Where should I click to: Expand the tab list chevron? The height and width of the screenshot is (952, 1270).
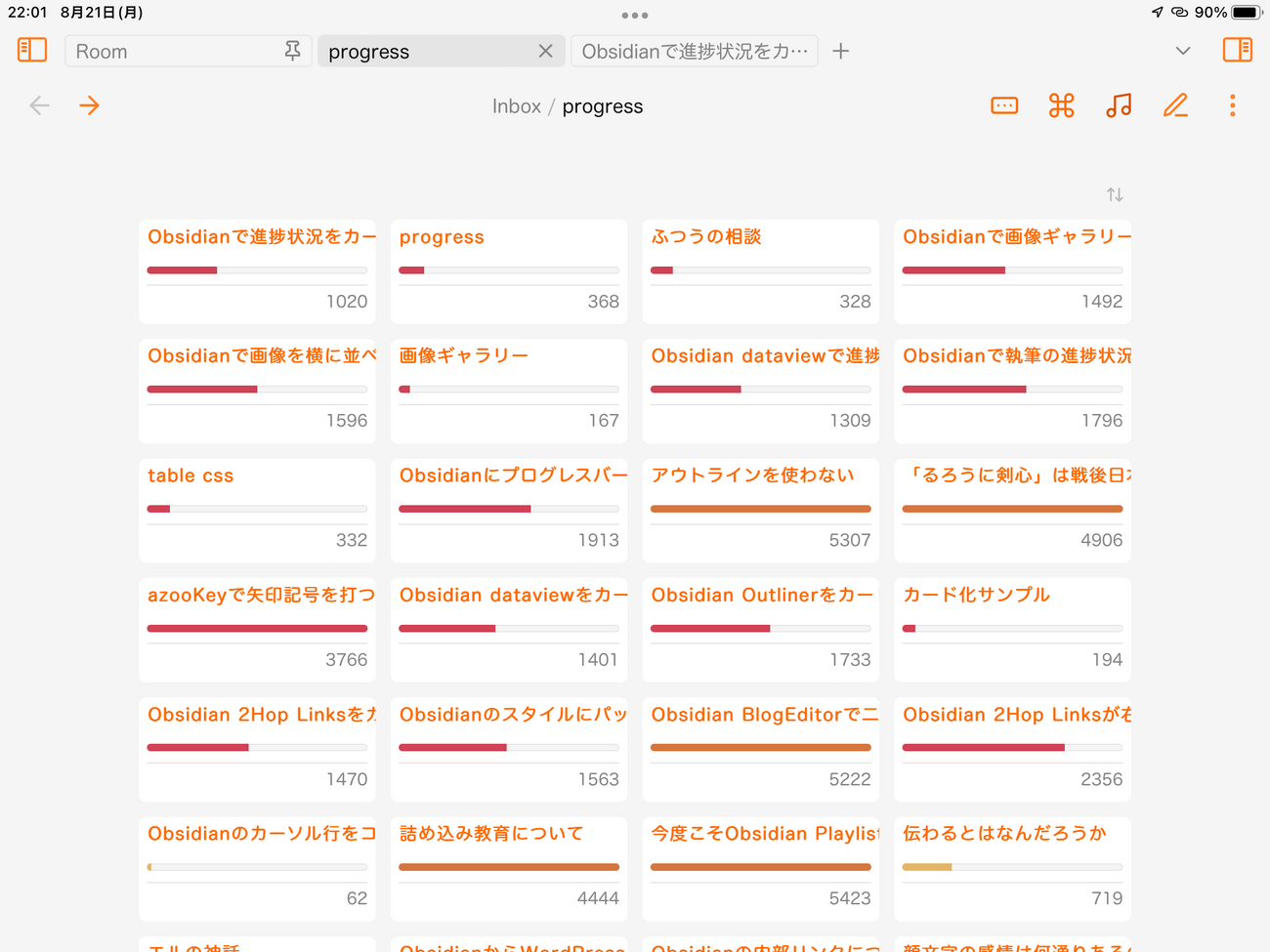point(1183,51)
